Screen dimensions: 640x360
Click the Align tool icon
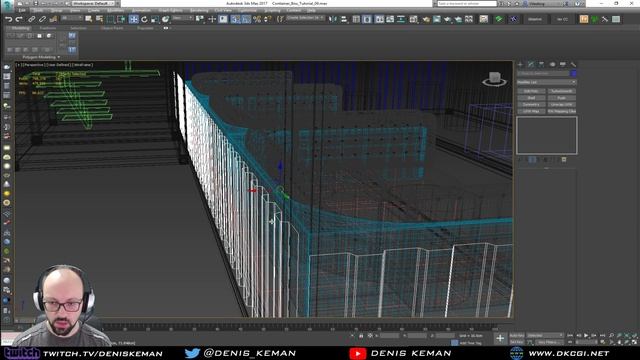[x=344, y=19]
